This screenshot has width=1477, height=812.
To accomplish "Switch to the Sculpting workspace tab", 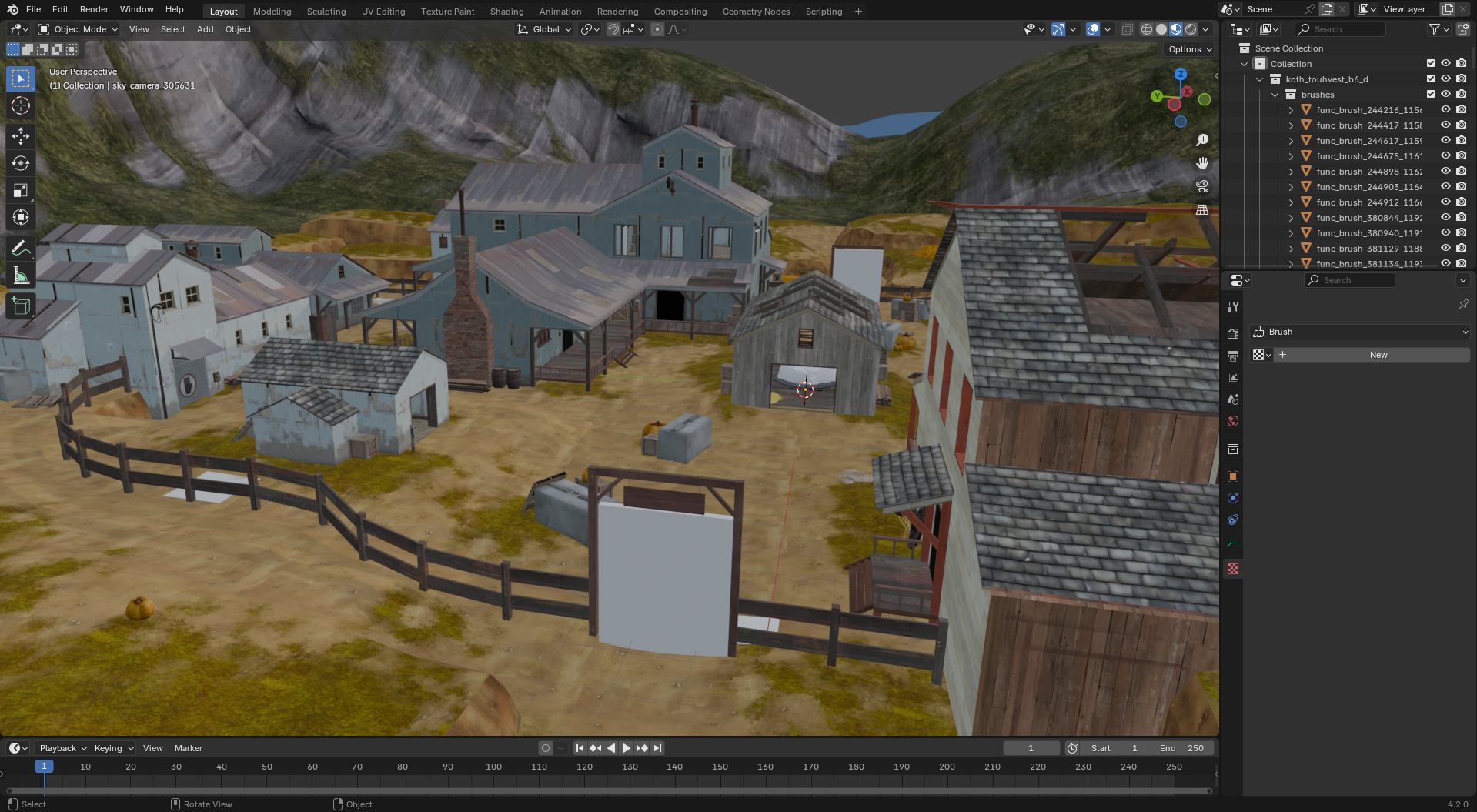I will click(x=326, y=12).
